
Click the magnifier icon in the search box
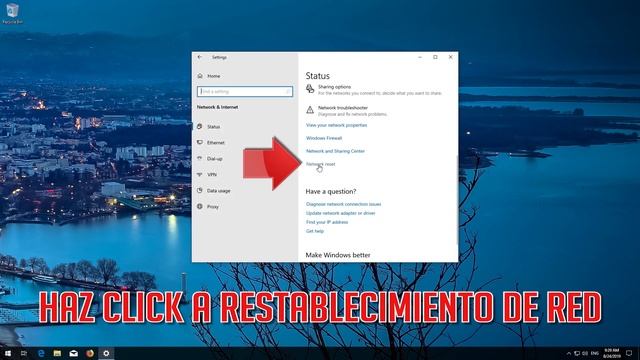pos(288,91)
